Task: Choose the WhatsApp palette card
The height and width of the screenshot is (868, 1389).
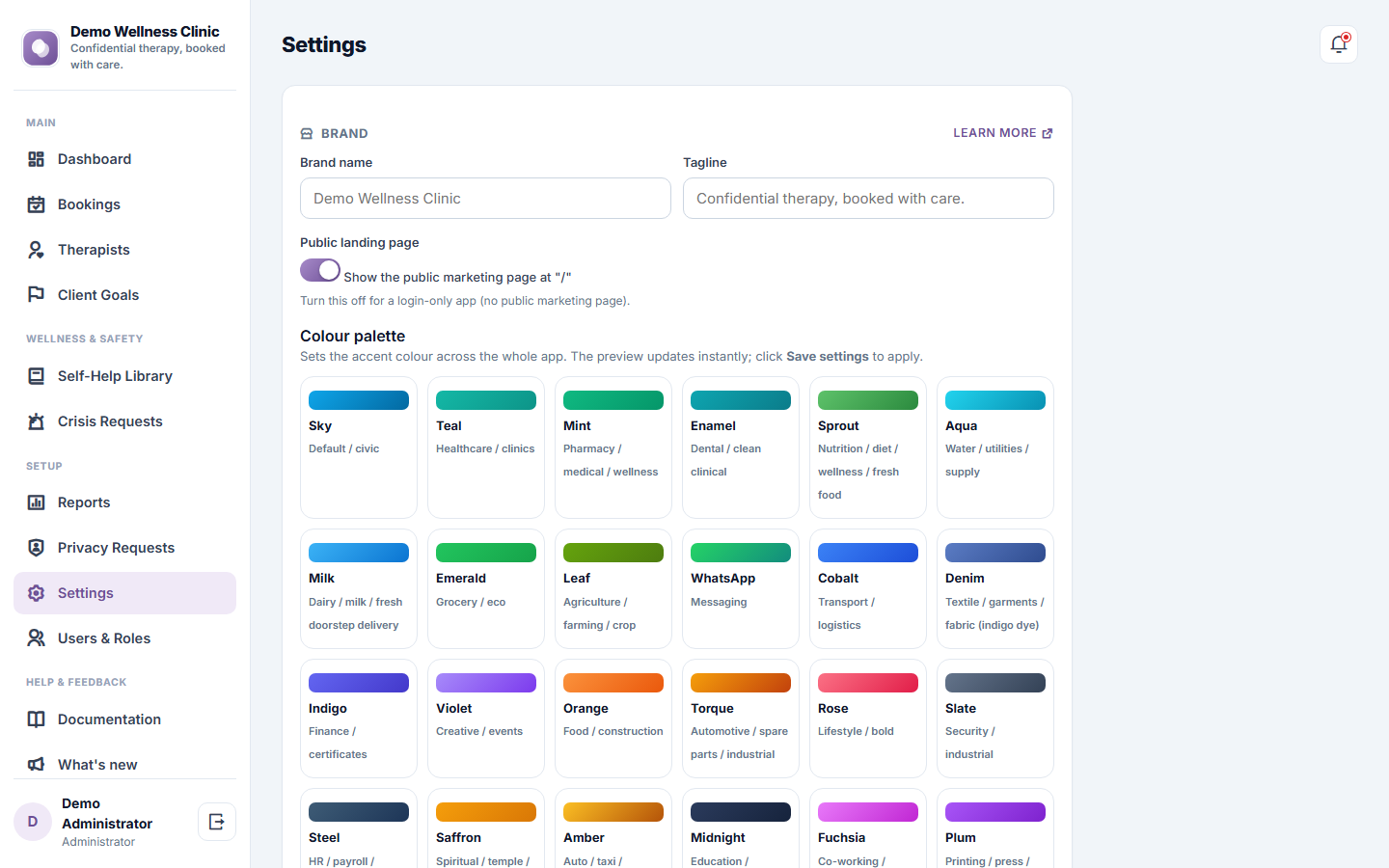Action: (x=741, y=588)
